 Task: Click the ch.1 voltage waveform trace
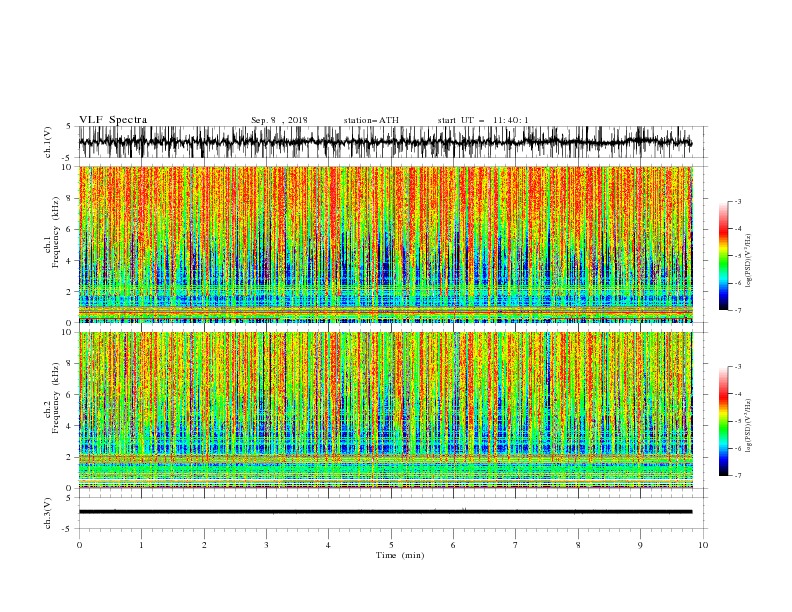[x=385, y=142]
